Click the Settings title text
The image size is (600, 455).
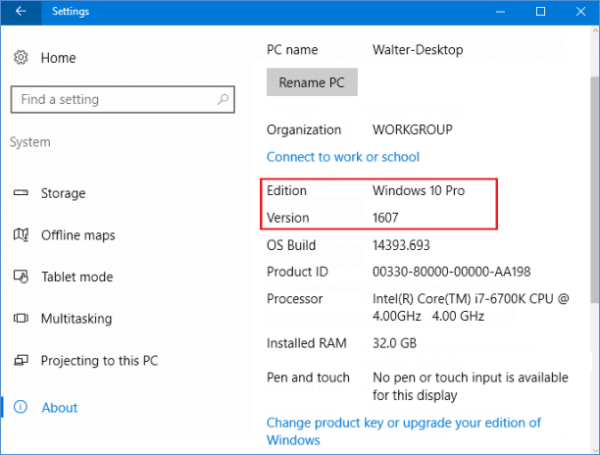point(70,11)
